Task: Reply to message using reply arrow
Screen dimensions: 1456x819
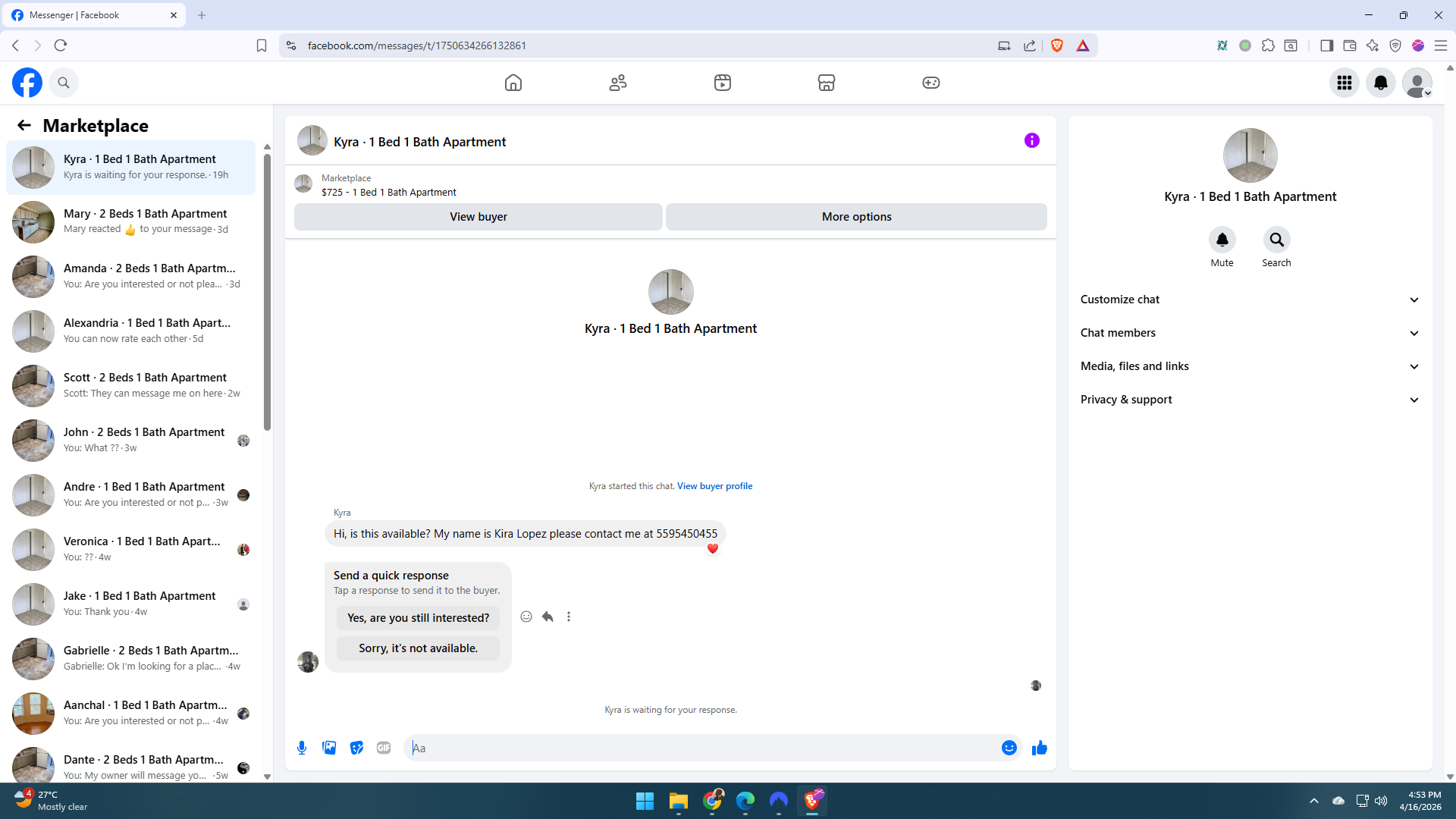Action: [x=548, y=617]
